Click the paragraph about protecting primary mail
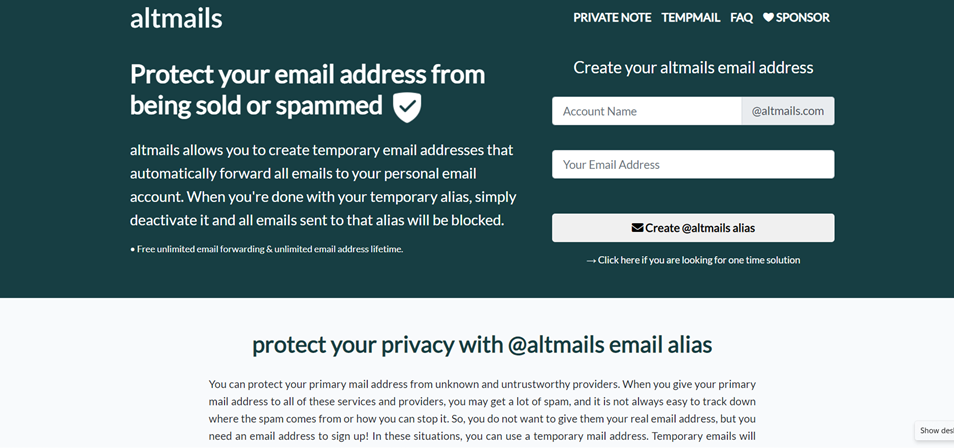 coord(482,410)
